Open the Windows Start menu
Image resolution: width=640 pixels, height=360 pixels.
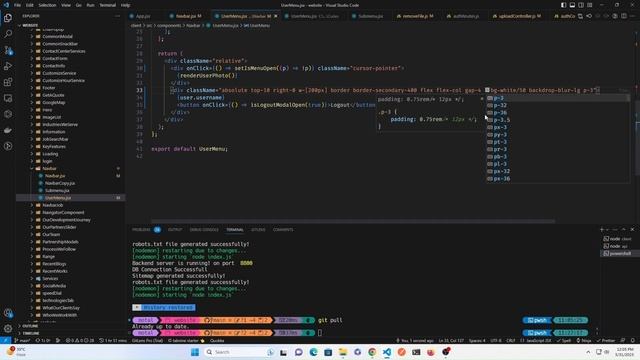point(195,352)
